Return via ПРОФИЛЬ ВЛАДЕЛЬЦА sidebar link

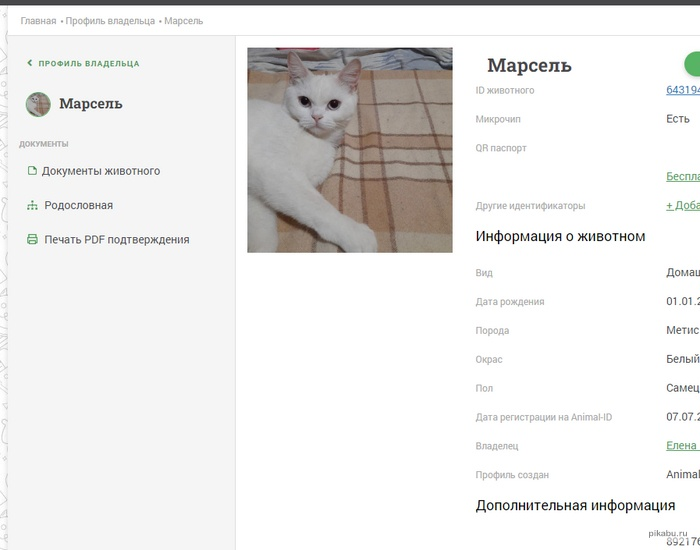click(89, 63)
